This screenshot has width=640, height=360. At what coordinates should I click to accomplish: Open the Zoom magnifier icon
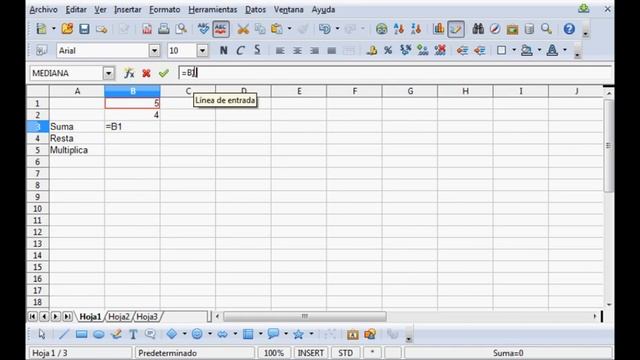[x=547, y=29]
